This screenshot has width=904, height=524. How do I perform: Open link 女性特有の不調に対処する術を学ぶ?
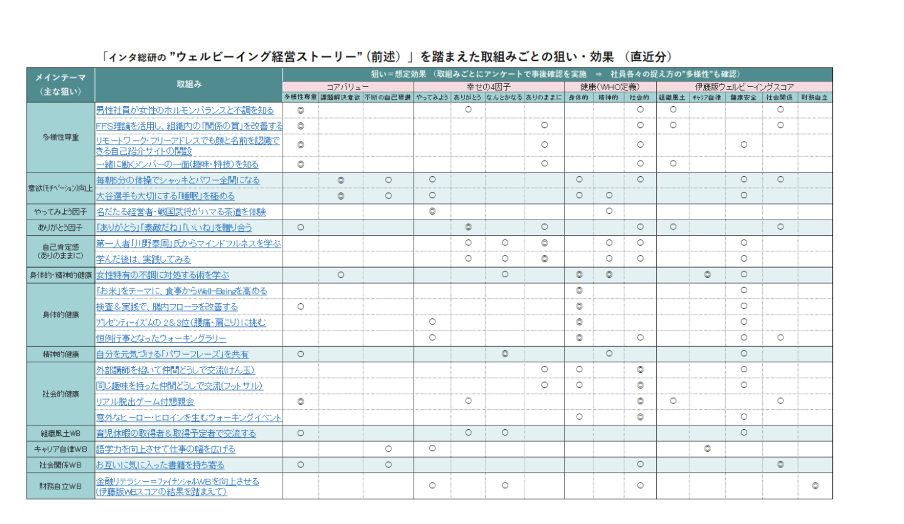[x=162, y=274]
